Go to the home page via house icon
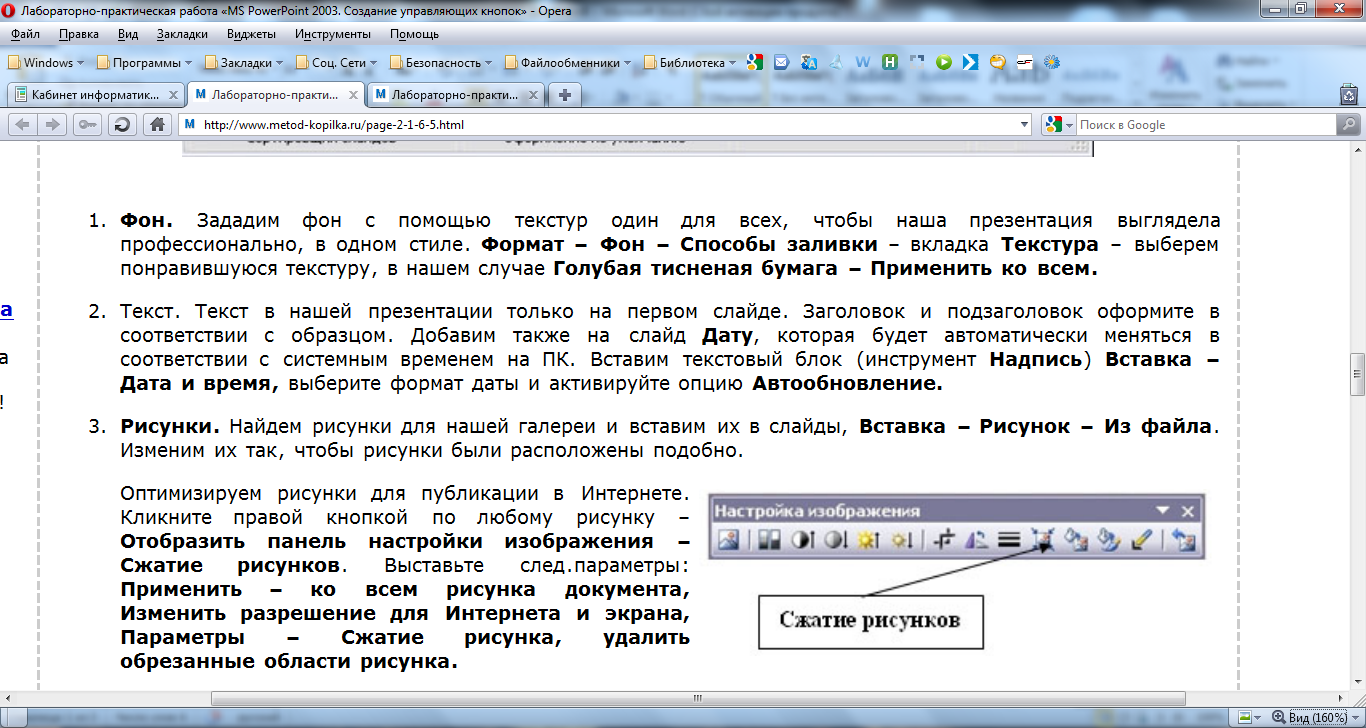The height and width of the screenshot is (728, 1366). click(157, 124)
